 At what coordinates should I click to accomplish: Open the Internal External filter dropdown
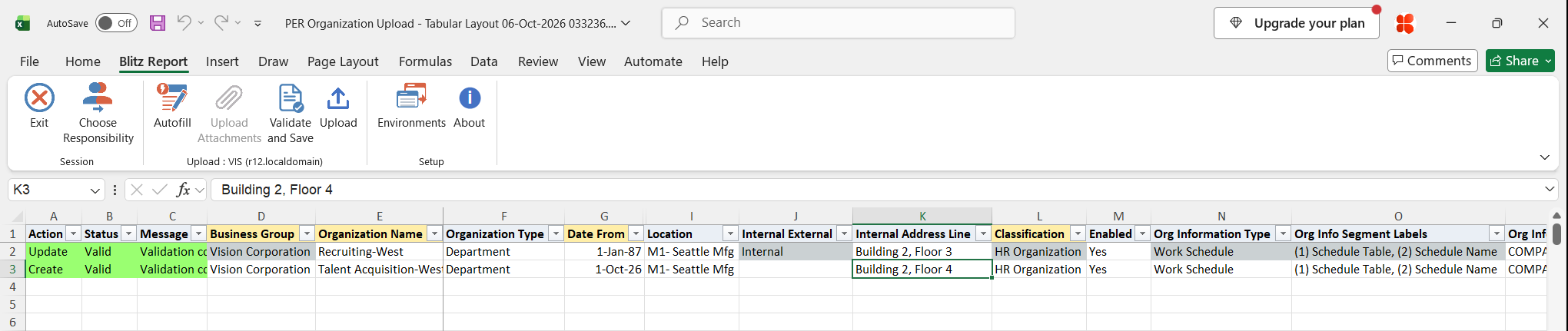[x=845, y=233]
